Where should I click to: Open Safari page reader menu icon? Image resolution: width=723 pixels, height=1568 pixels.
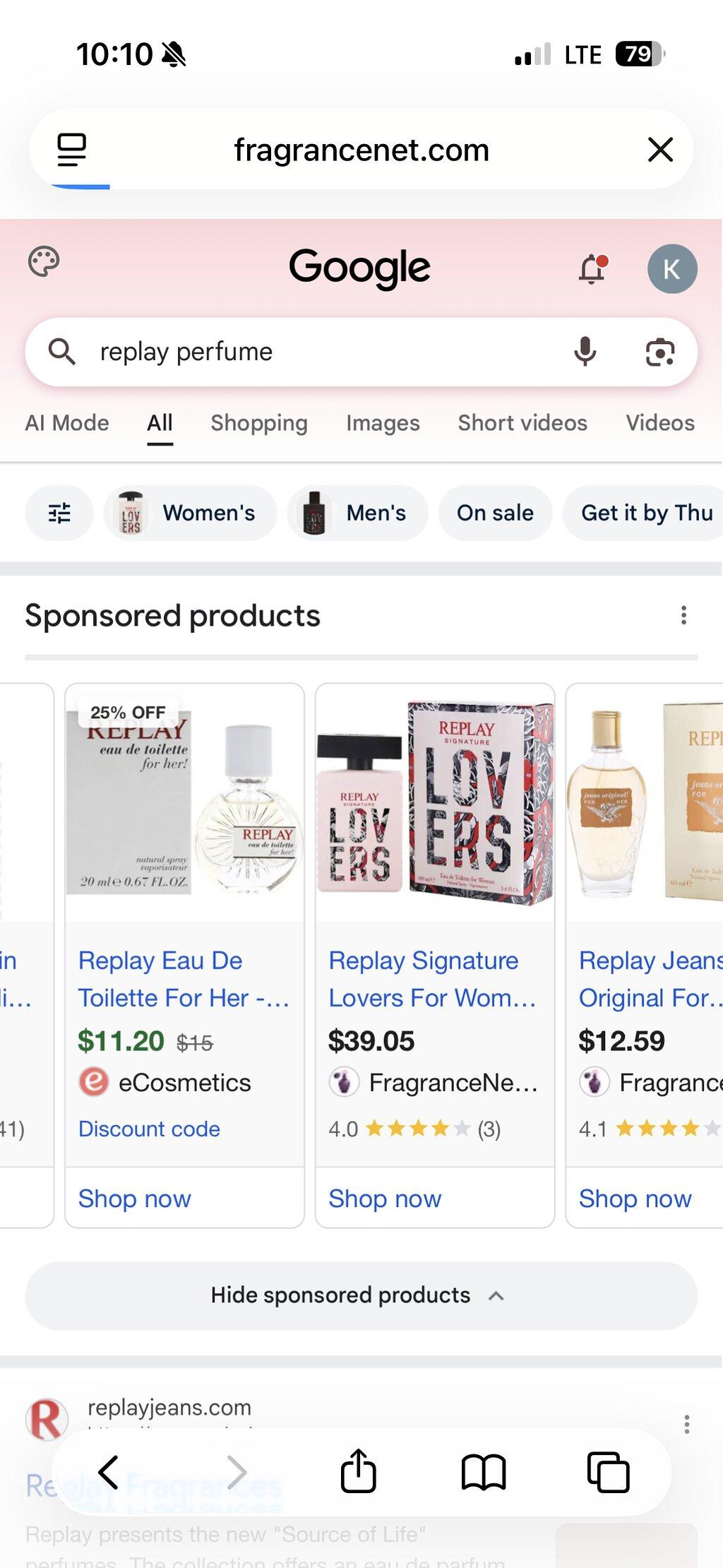point(71,150)
